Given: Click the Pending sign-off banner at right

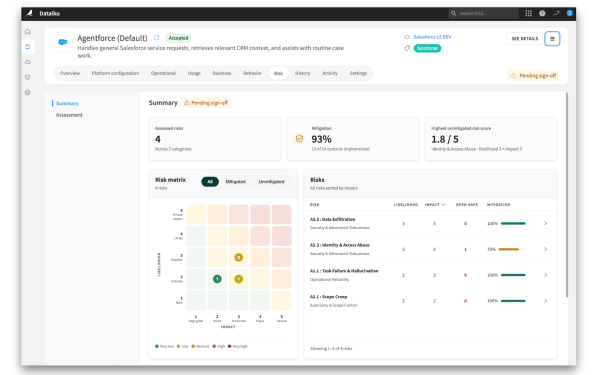Looking at the screenshot, I should (533, 76).
